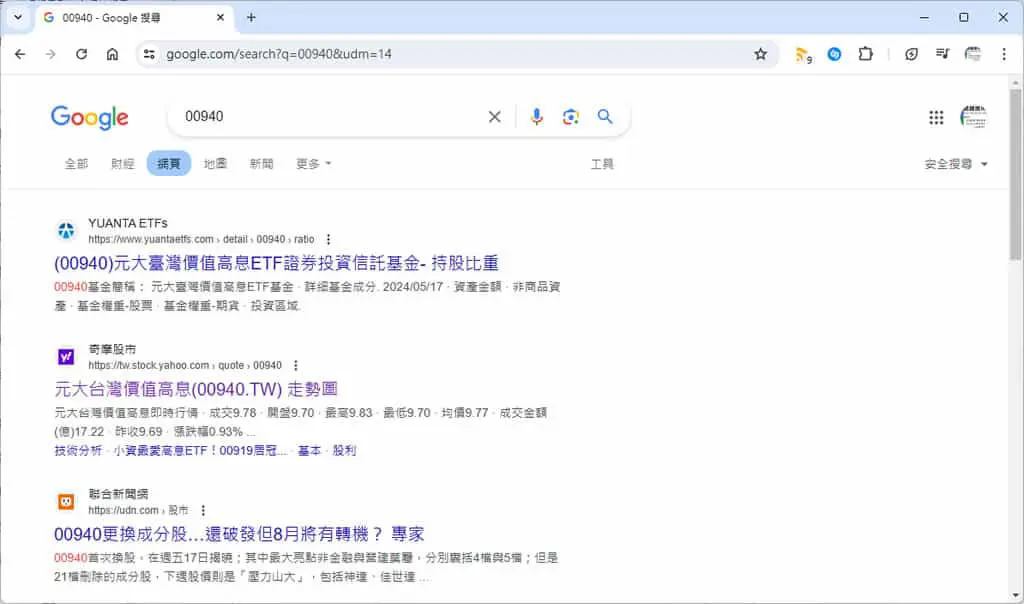Open the browser extensions puzzle icon
The image size is (1024, 604).
click(x=865, y=54)
